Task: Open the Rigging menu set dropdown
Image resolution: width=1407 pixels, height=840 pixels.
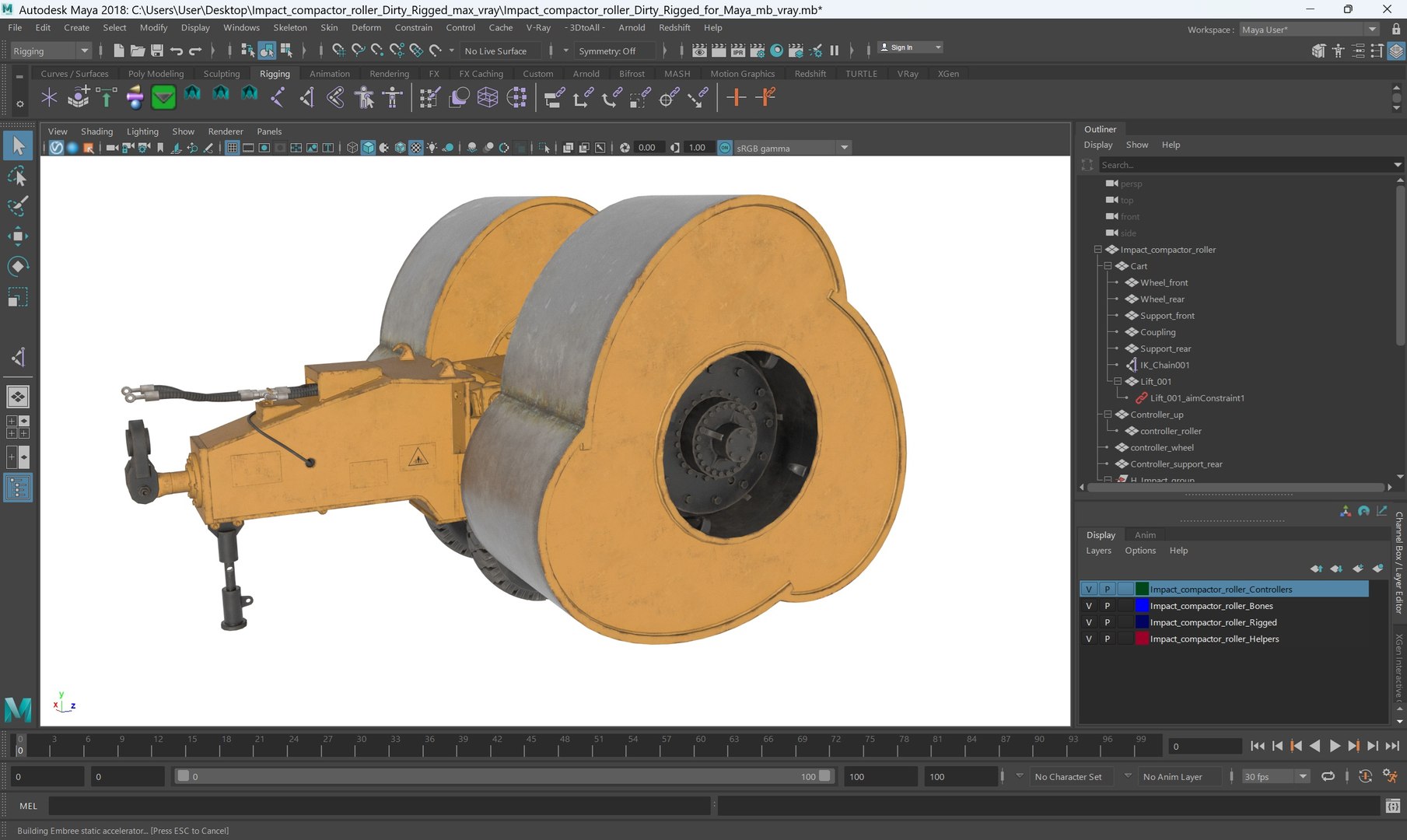Action: point(51,51)
